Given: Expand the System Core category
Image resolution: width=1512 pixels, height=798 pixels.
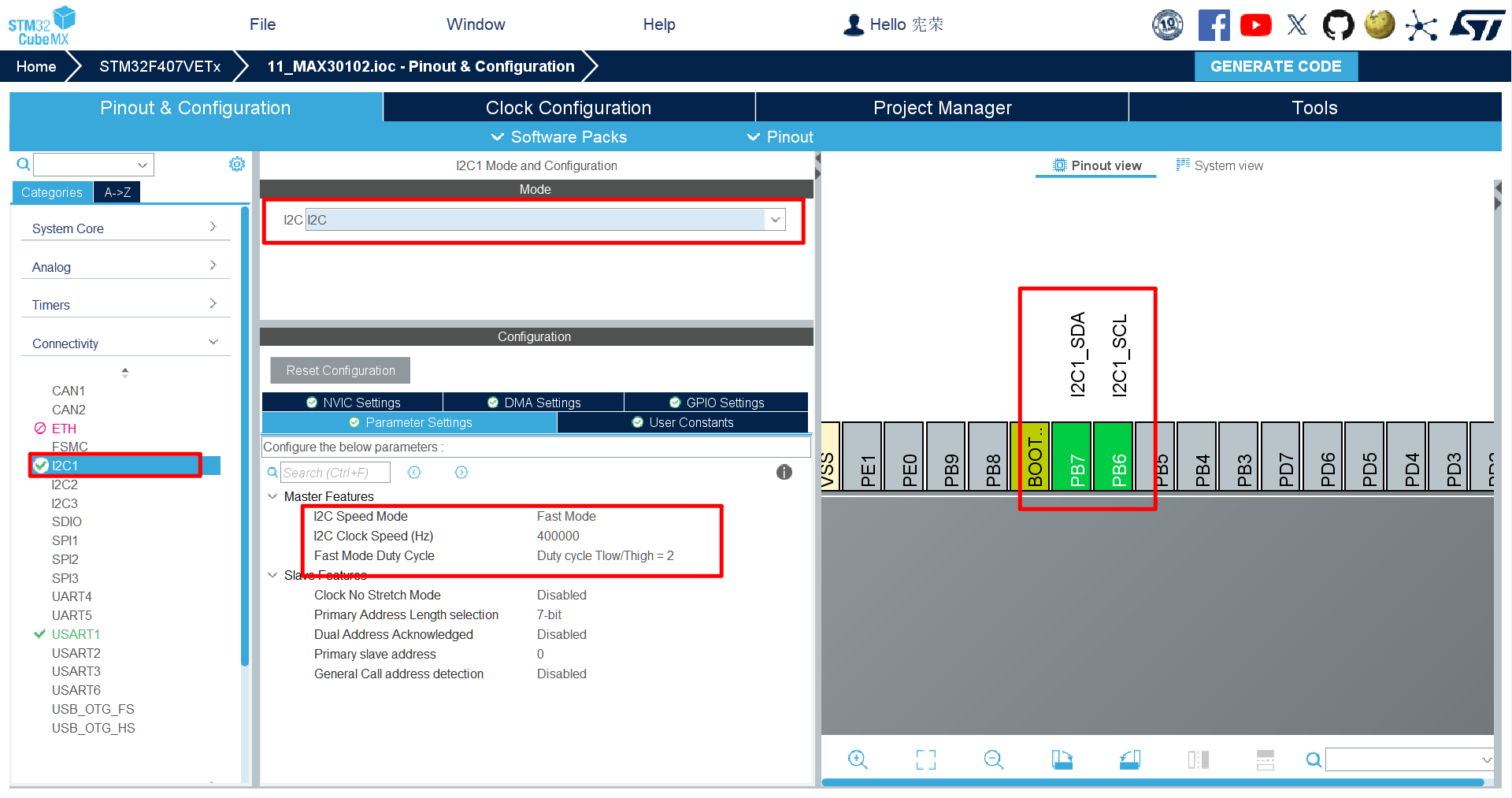Looking at the screenshot, I should [125, 228].
